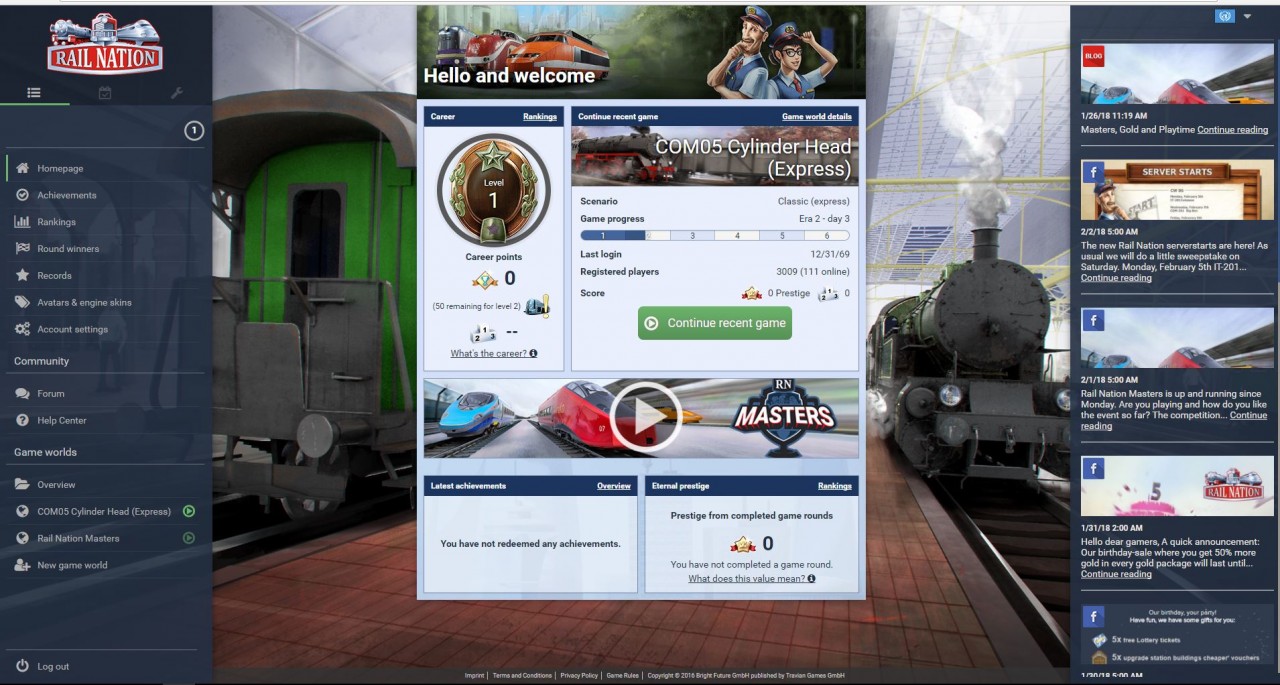Click the podium rank icon in Score row
The image size is (1280, 685).
(829, 293)
